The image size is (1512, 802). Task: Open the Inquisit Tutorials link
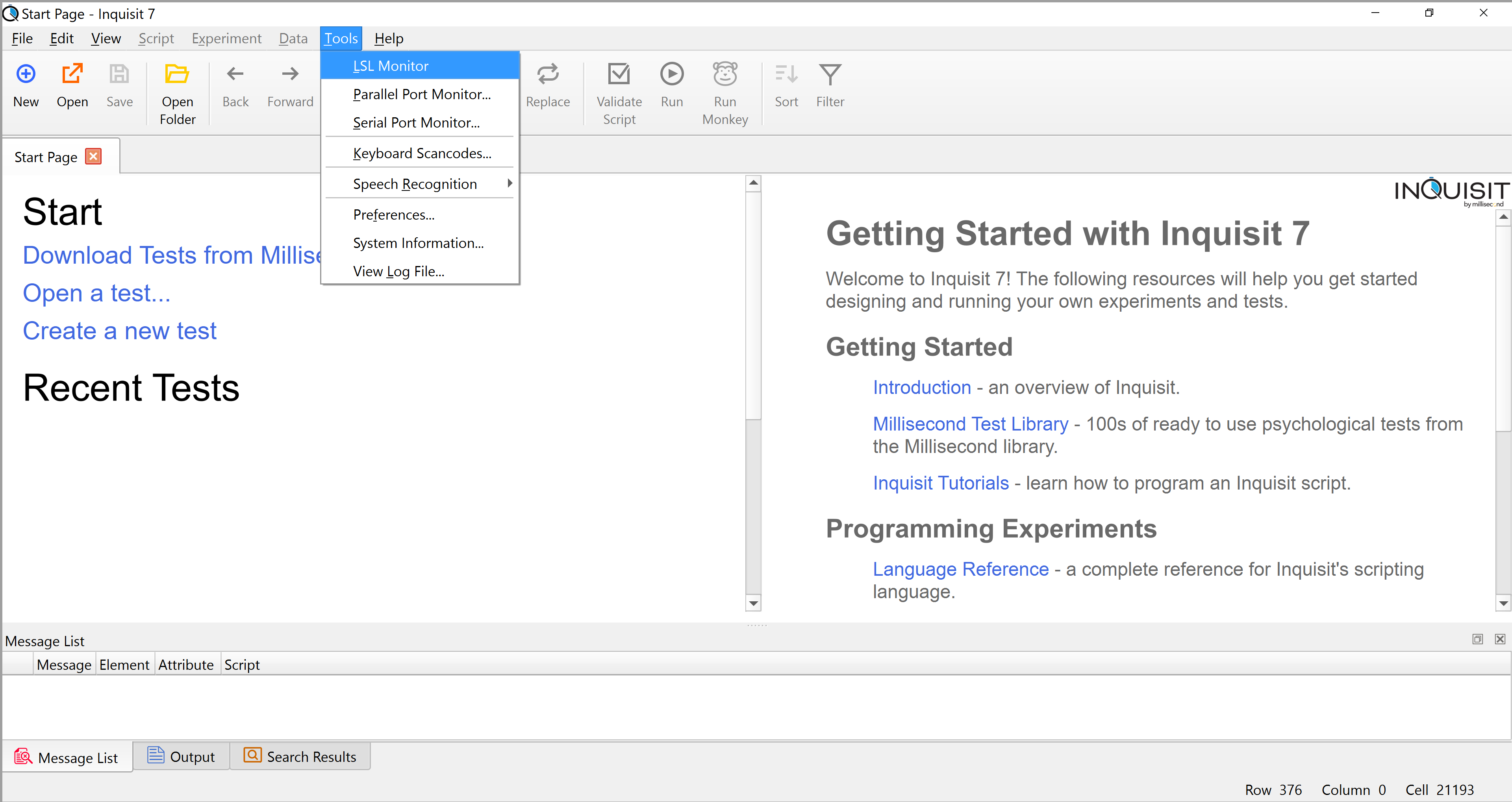coord(940,483)
